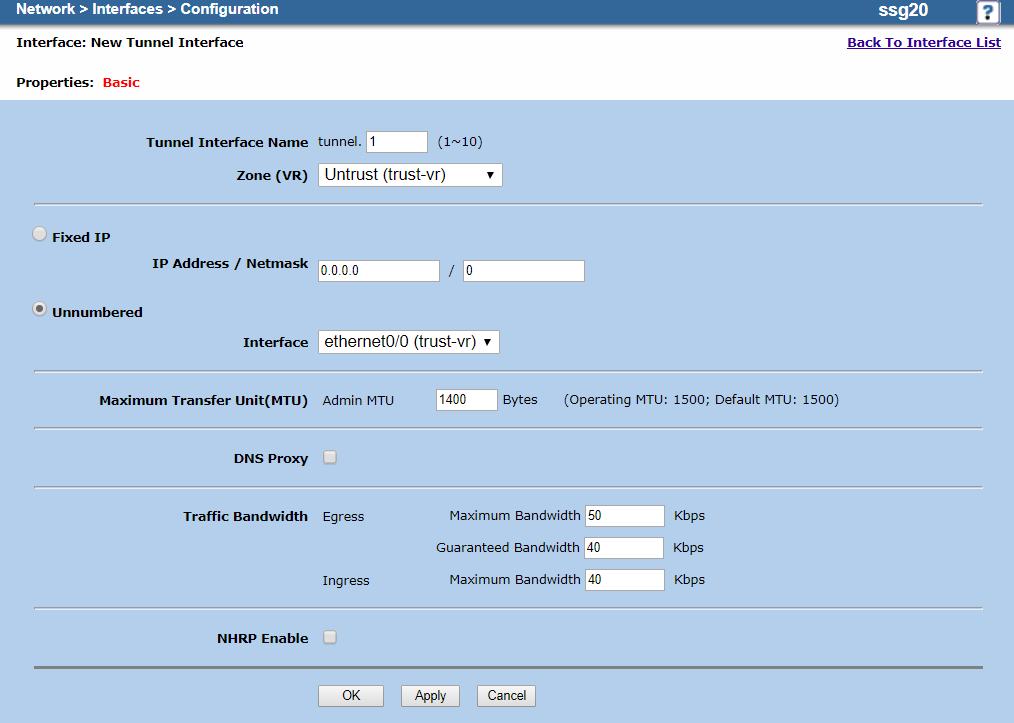Click the OK button

tap(351, 696)
